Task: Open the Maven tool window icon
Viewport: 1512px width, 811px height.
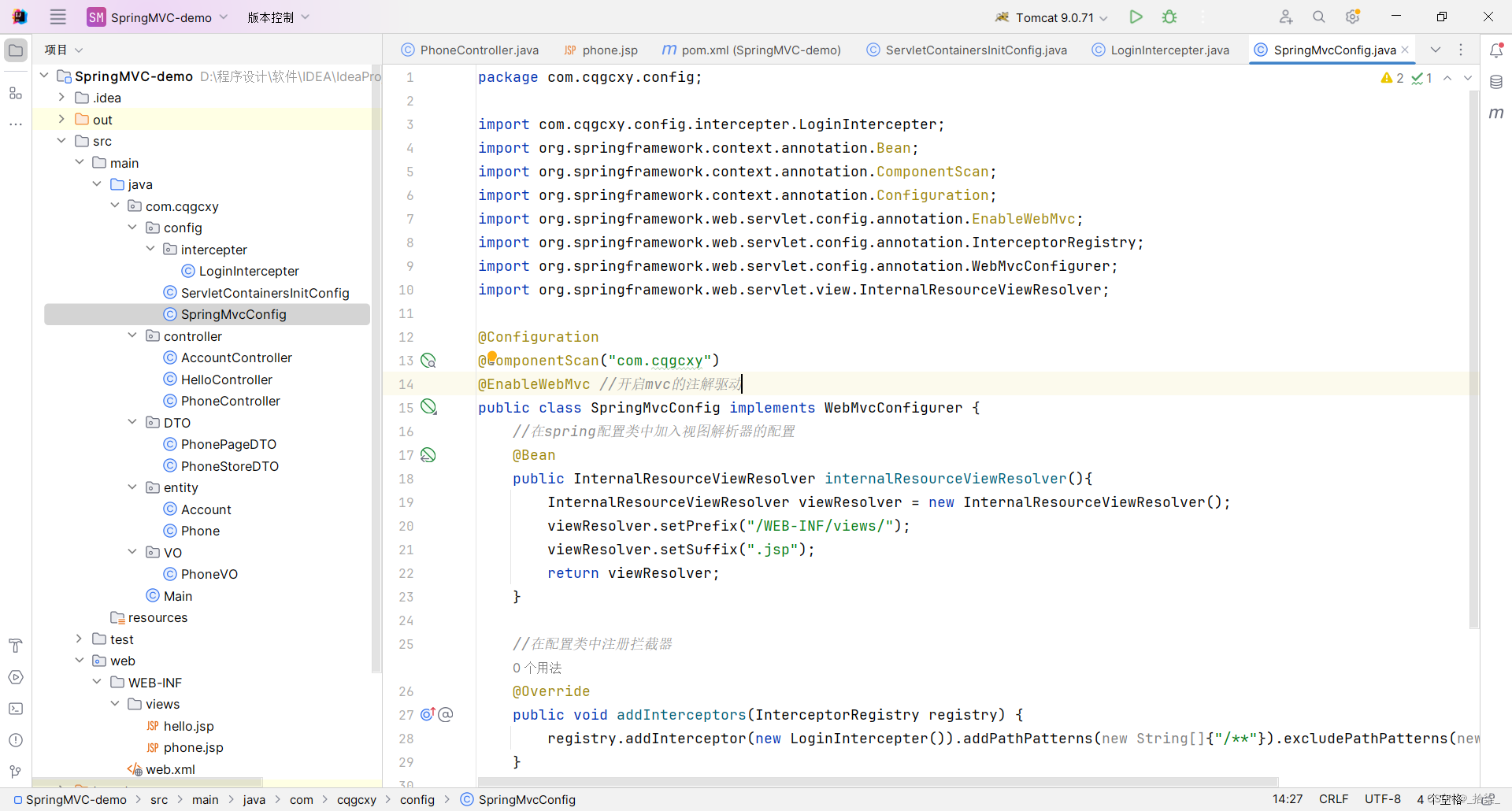Action: (x=1497, y=113)
